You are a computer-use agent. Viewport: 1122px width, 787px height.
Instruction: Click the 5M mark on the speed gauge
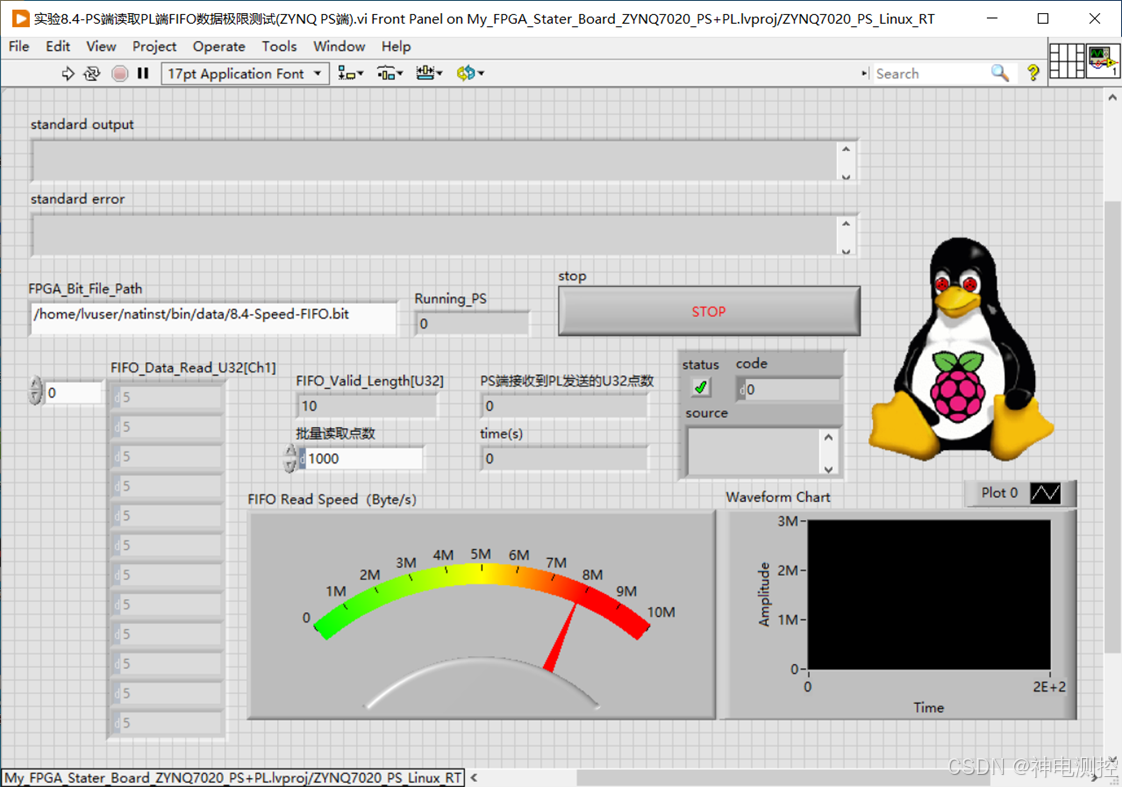click(x=481, y=554)
